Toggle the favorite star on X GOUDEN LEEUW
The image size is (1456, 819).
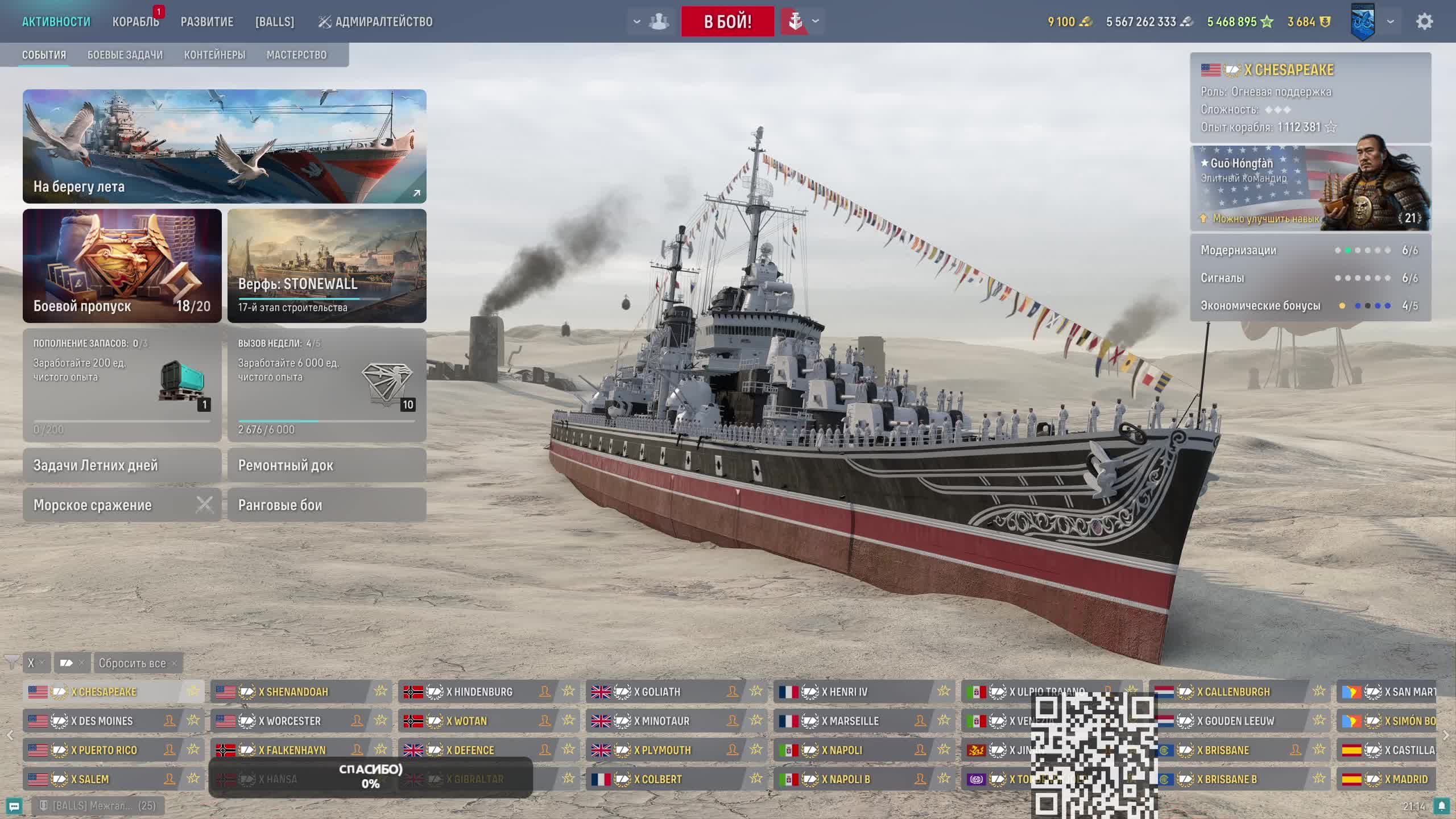pos(1319,720)
